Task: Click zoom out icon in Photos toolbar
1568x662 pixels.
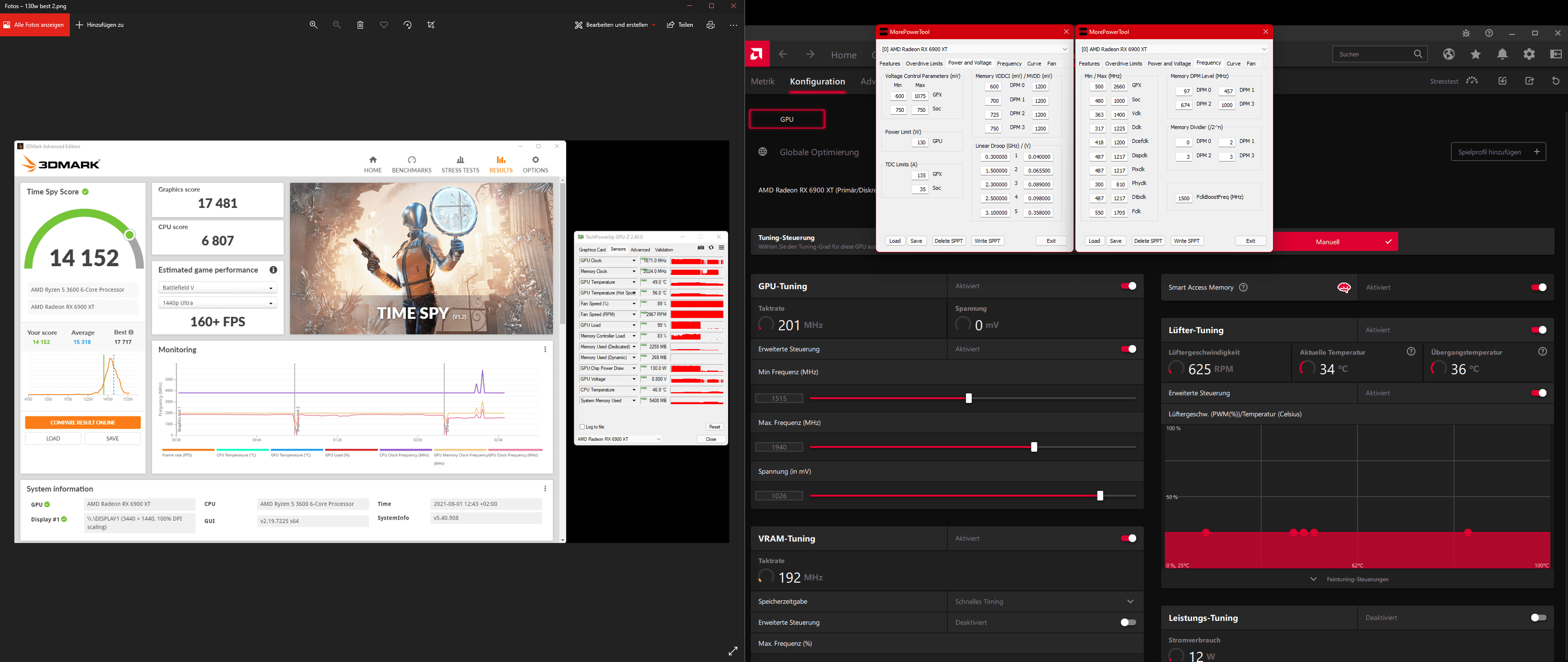Action: (337, 25)
